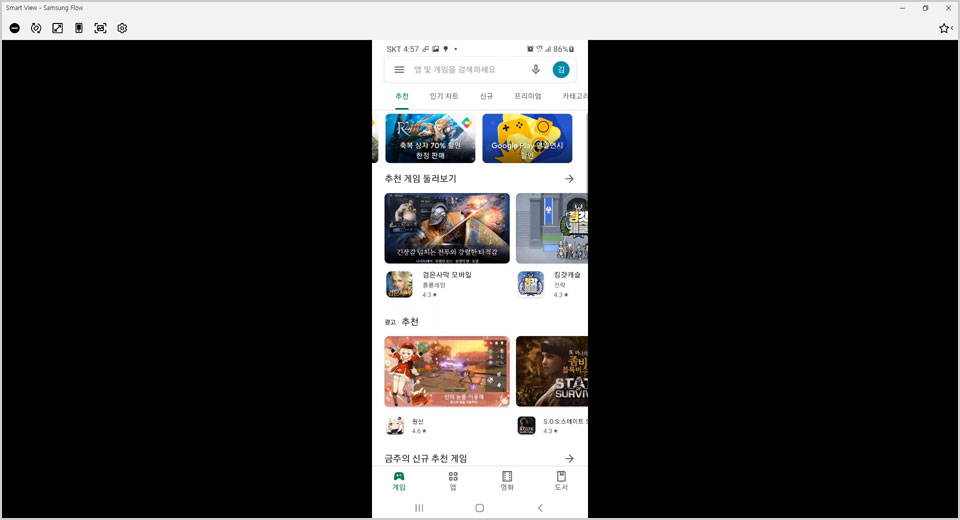Tap the Android recent apps button
The width and height of the screenshot is (960, 520).
click(x=419, y=508)
